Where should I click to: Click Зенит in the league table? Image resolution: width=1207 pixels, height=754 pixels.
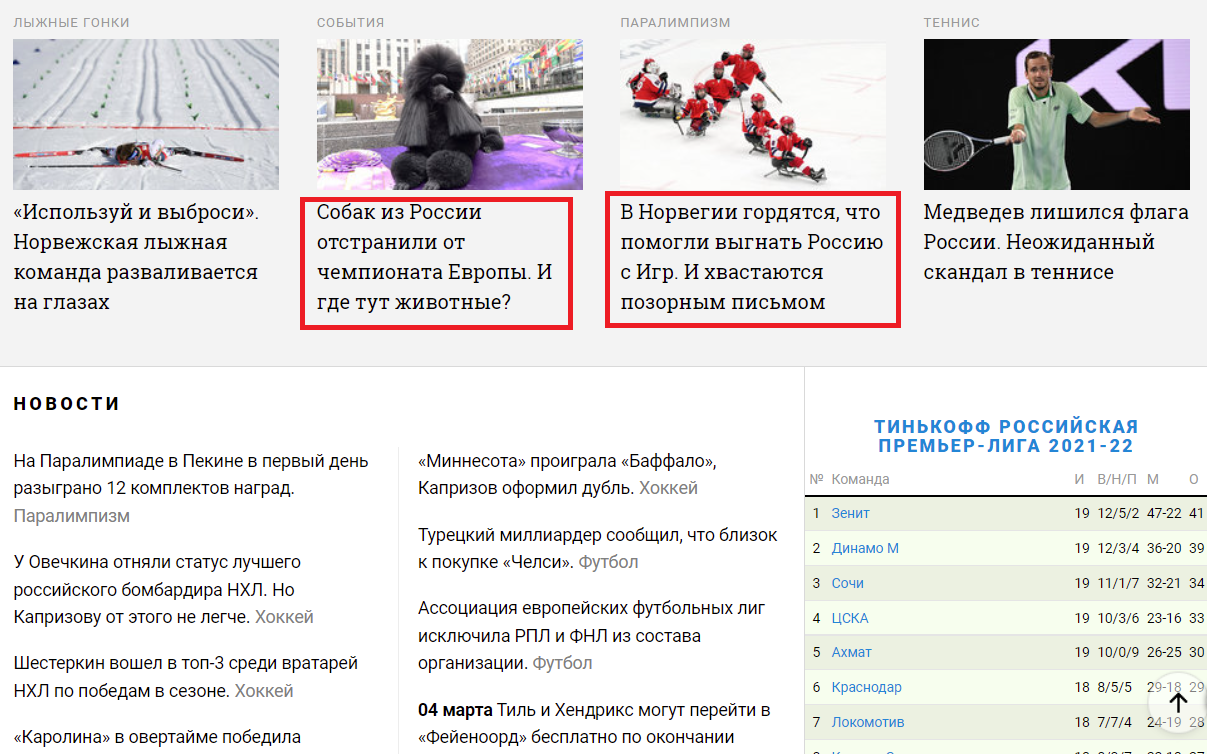850,513
